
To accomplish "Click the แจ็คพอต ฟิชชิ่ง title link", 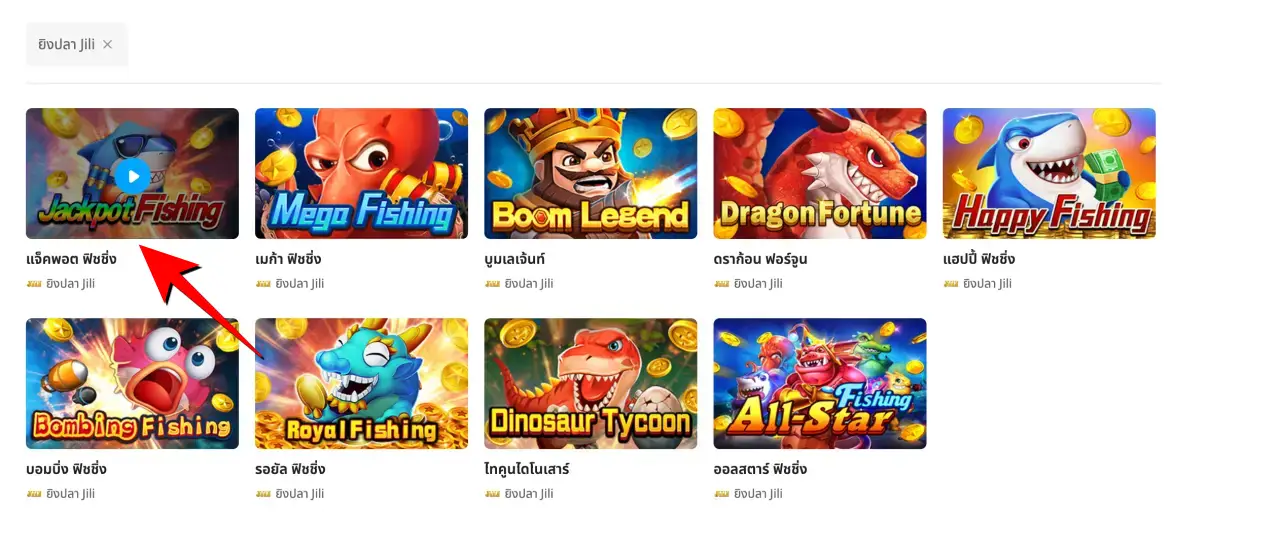I will [71, 259].
